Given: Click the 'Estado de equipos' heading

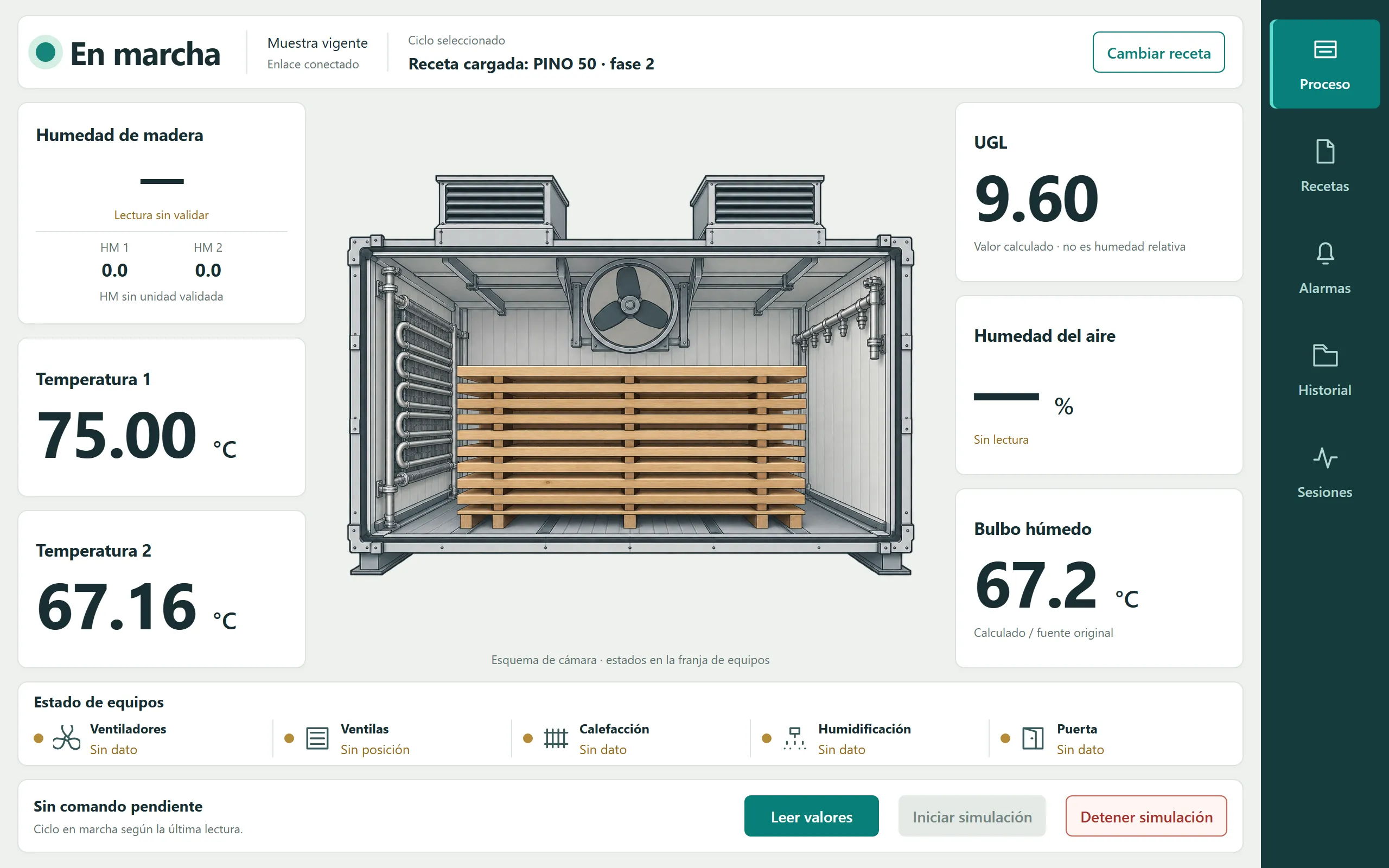Looking at the screenshot, I should 99,702.
